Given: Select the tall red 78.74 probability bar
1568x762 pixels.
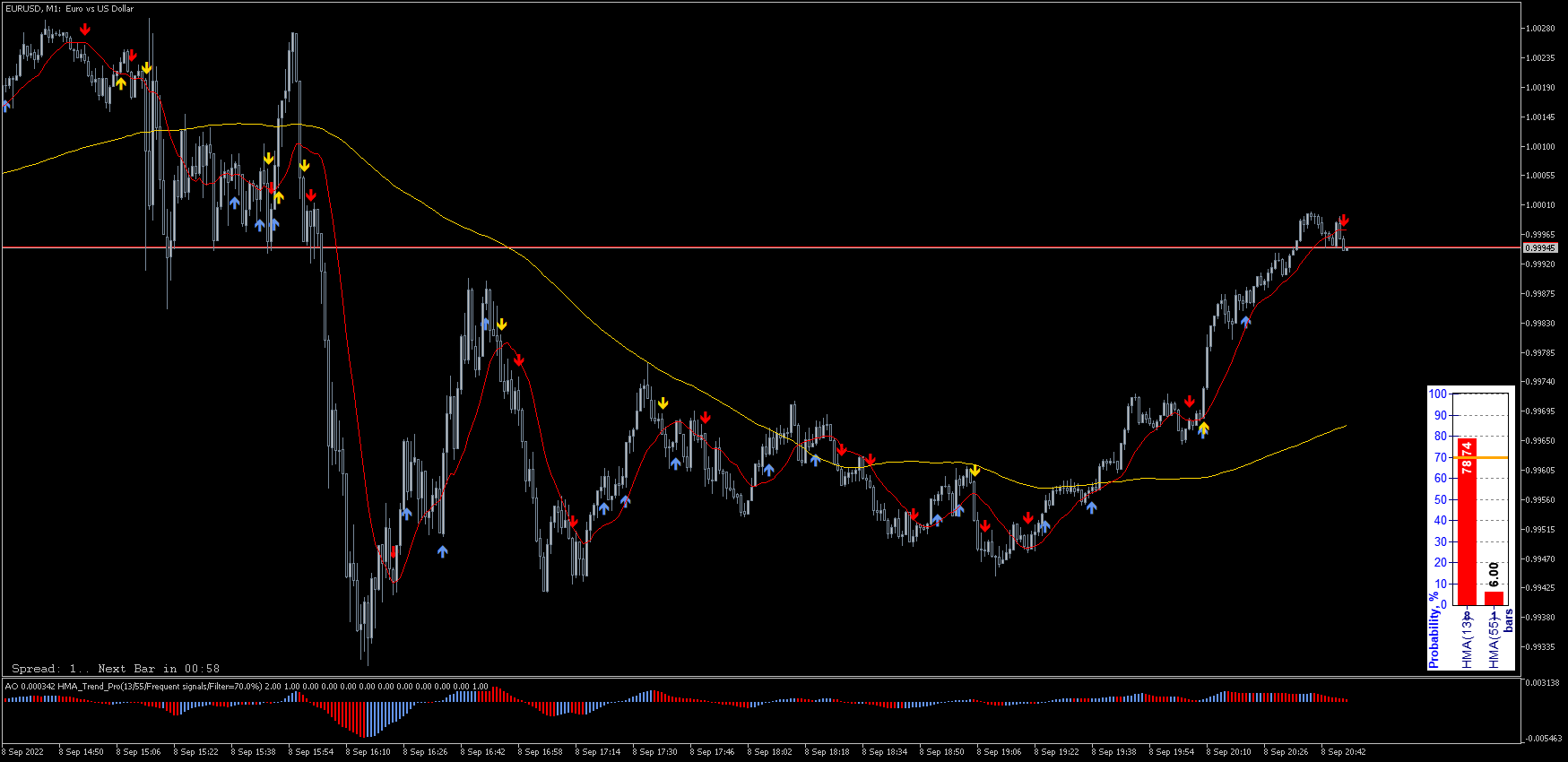Looking at the screenshot, I should point(1467,521).
